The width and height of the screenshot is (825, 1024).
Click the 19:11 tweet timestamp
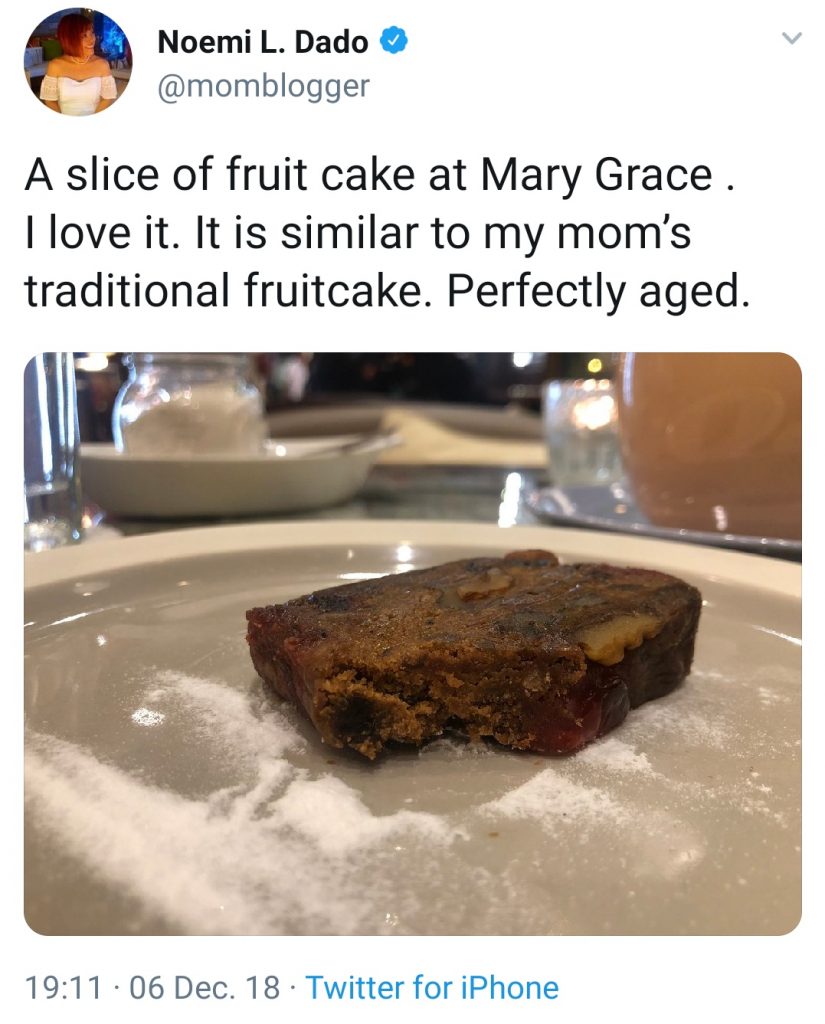point(64,988)
